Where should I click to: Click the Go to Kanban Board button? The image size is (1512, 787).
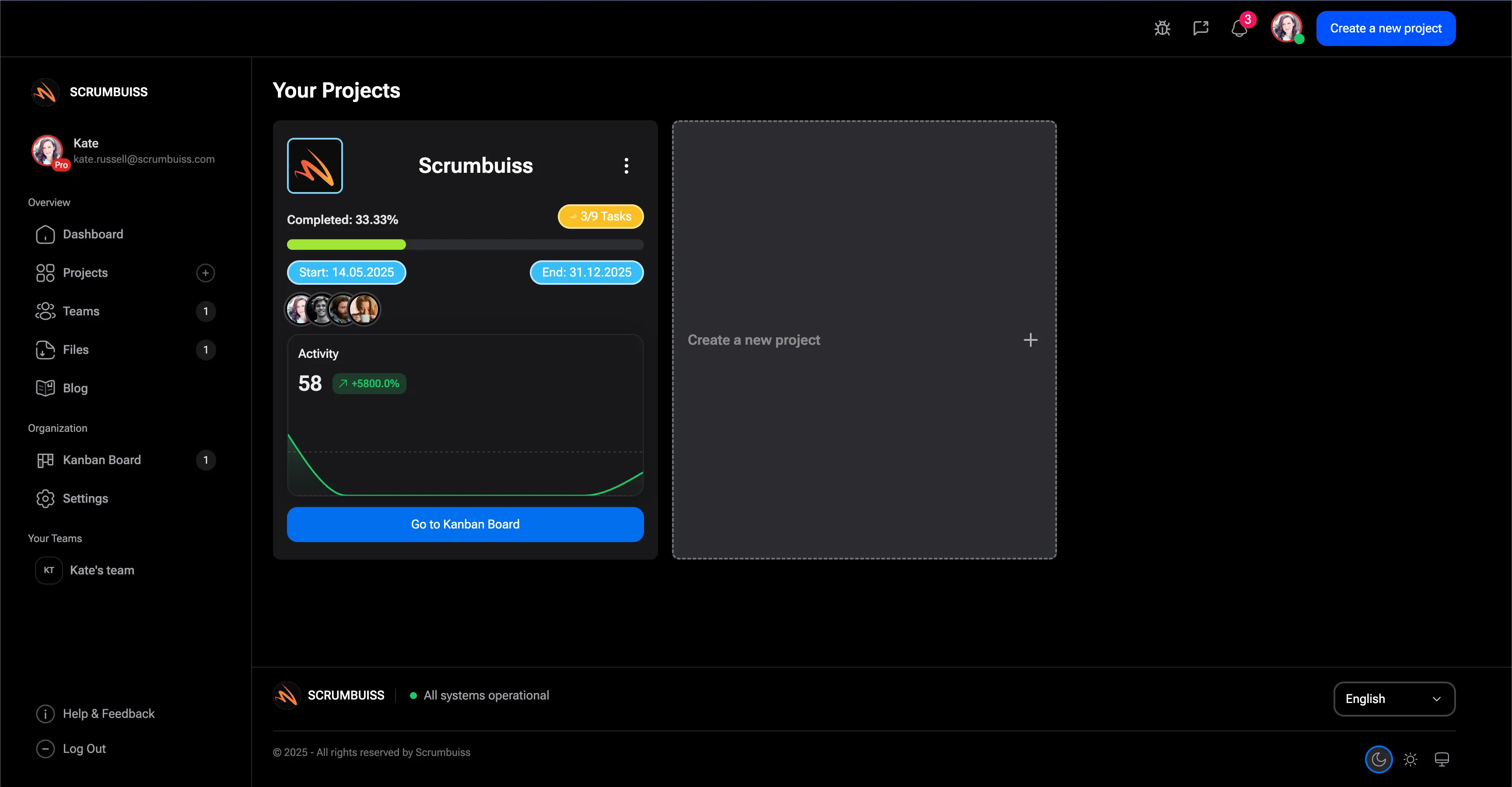(x=465, y=524)
